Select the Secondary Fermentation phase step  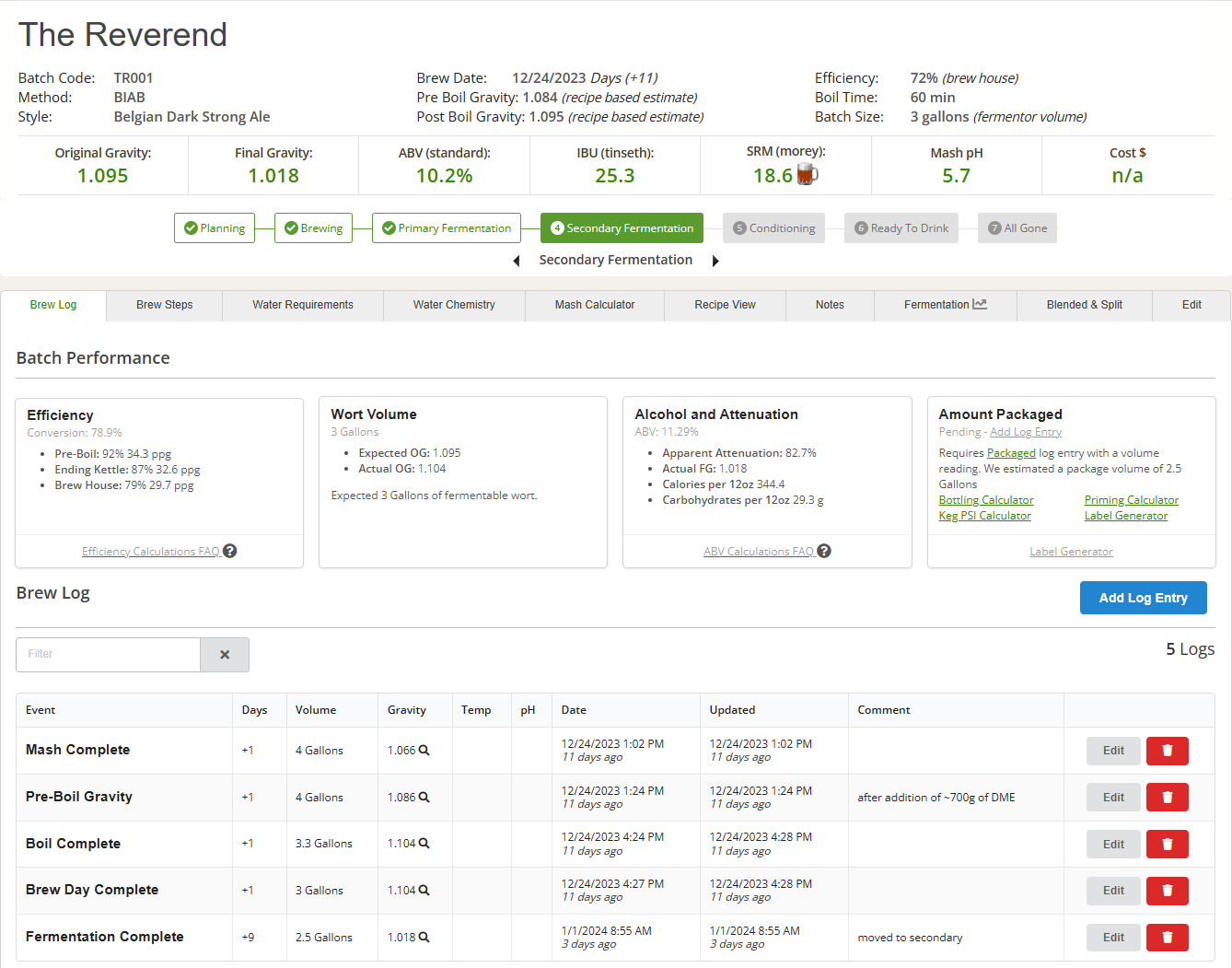click(x=622, y=228)
